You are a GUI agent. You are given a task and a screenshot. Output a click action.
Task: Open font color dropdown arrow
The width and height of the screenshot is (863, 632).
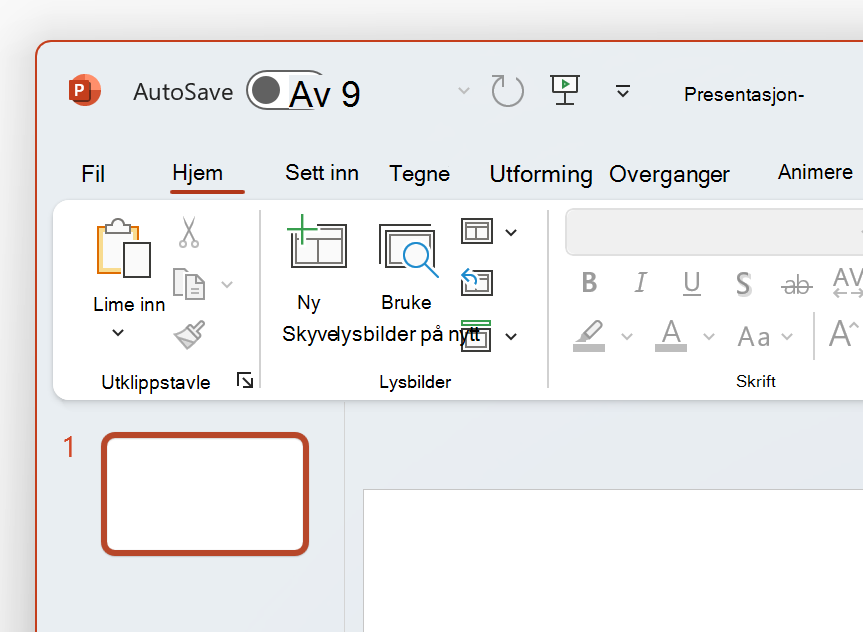click(709, 336)
